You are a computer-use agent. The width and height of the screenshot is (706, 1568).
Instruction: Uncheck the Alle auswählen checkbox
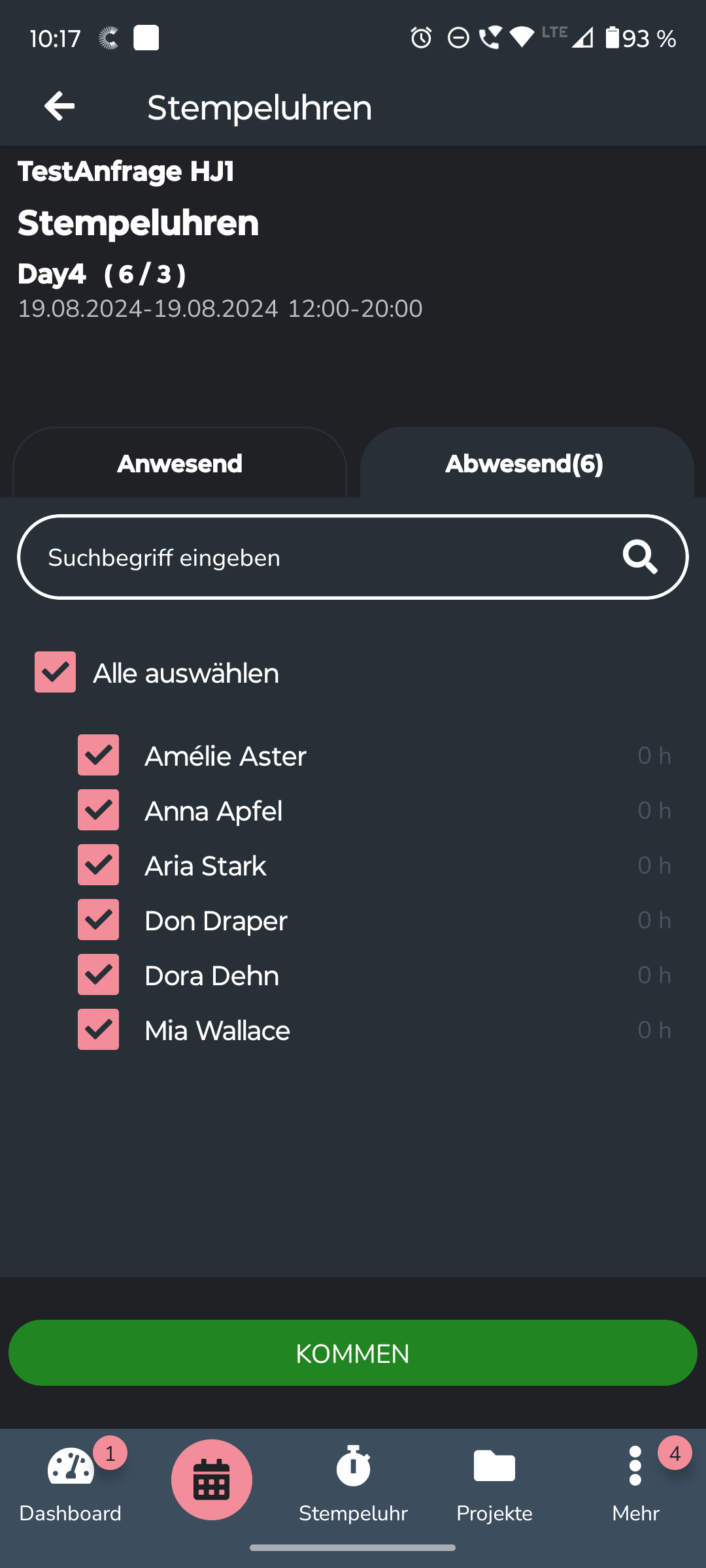(56, 672)
